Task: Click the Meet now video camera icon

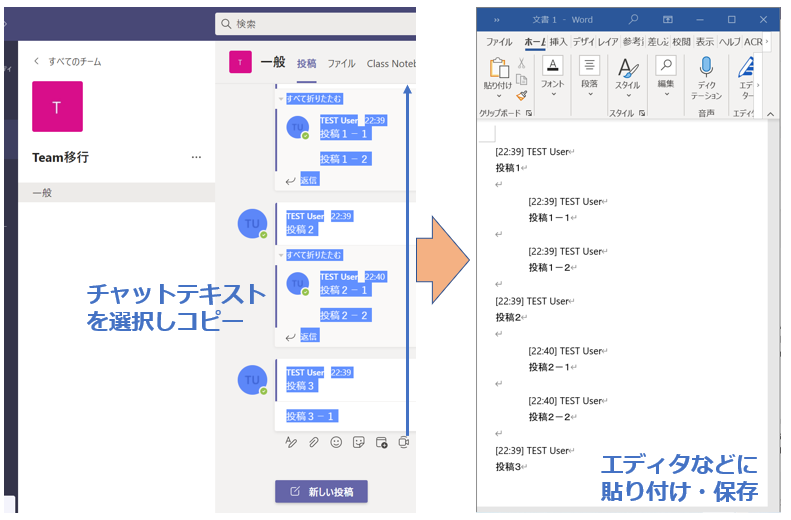Action: pyautogui.click(x=404, y=442)
